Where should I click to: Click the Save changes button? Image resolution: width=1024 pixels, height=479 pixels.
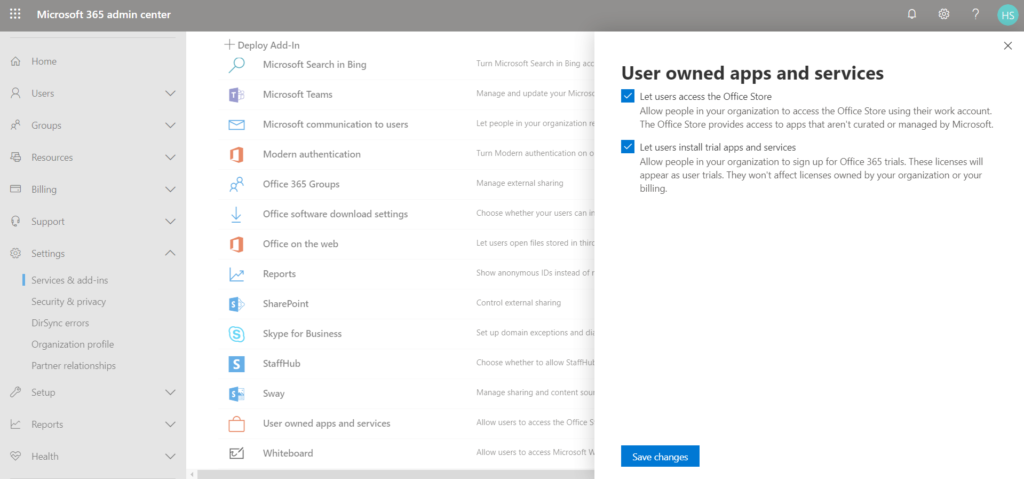[x=660, y=456]
